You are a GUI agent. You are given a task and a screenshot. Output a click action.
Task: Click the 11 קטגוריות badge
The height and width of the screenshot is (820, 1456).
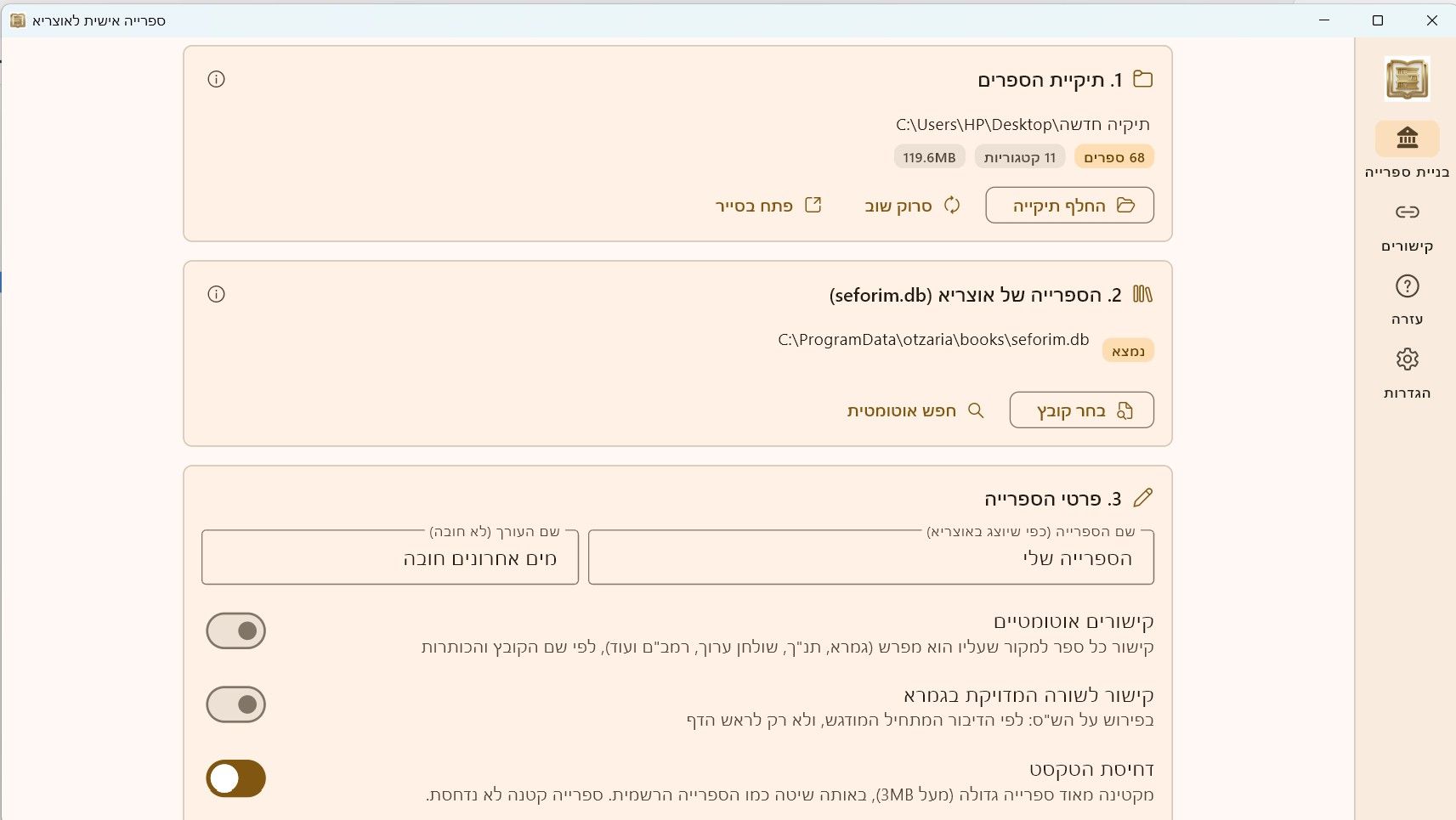pos(1019,157)
